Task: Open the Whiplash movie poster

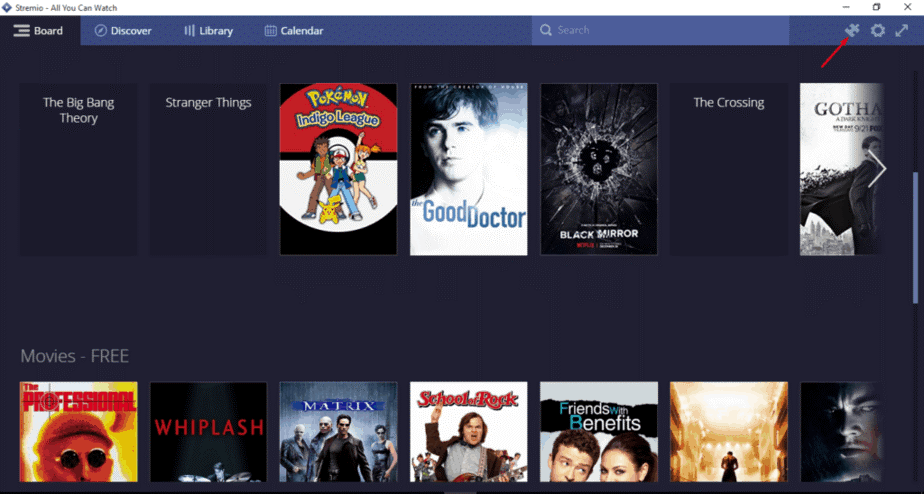Action: pyautogui.click(x=208, y=432)
